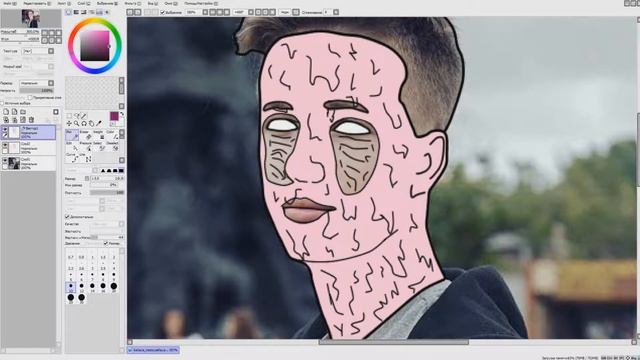Screen dimensions: 640x360
Task: Adjust the brush size slider
Action: [107, 179]
